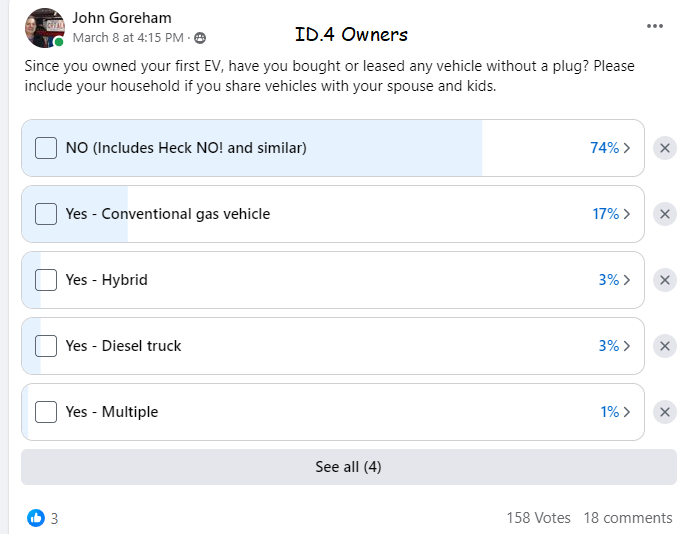Remove the Conventional gas vehicle option
The image size is (687, 534).
pyautogui.click(x=665, y=214)
